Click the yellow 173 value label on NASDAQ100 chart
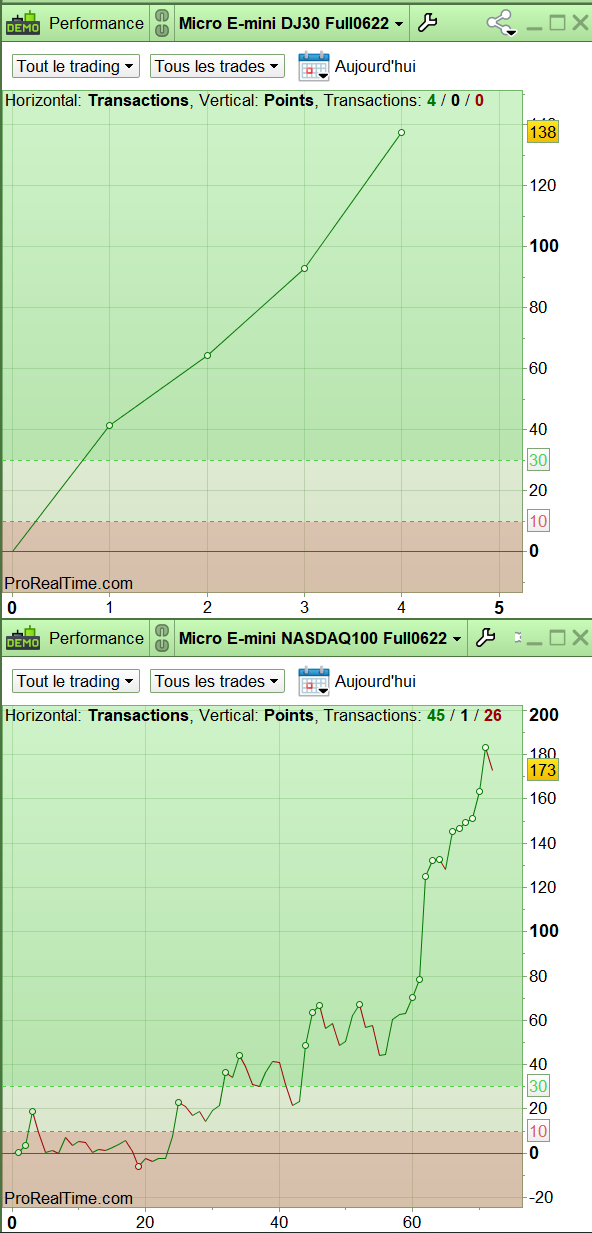Viewport: 592px width, 1233px height. [x=543, y=770]
